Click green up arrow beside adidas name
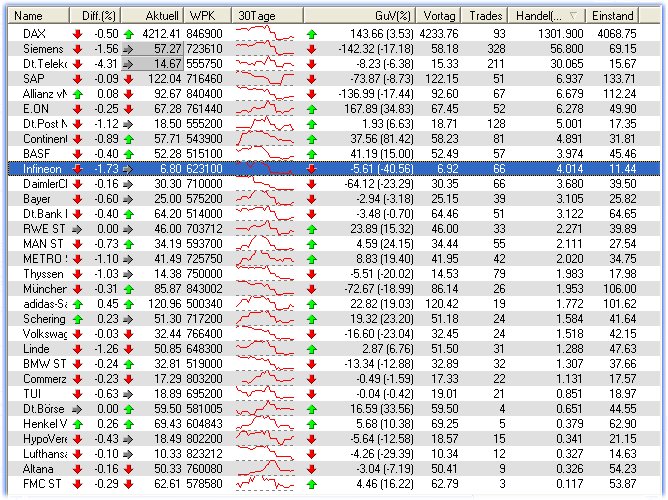The width and height of the screenshot is (668, 500). tap(77, 304)
